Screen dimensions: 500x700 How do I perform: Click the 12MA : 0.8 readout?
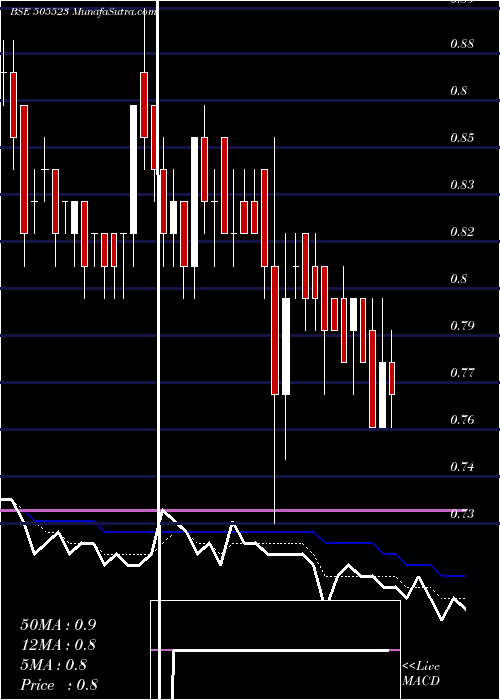tap(58, 645)
